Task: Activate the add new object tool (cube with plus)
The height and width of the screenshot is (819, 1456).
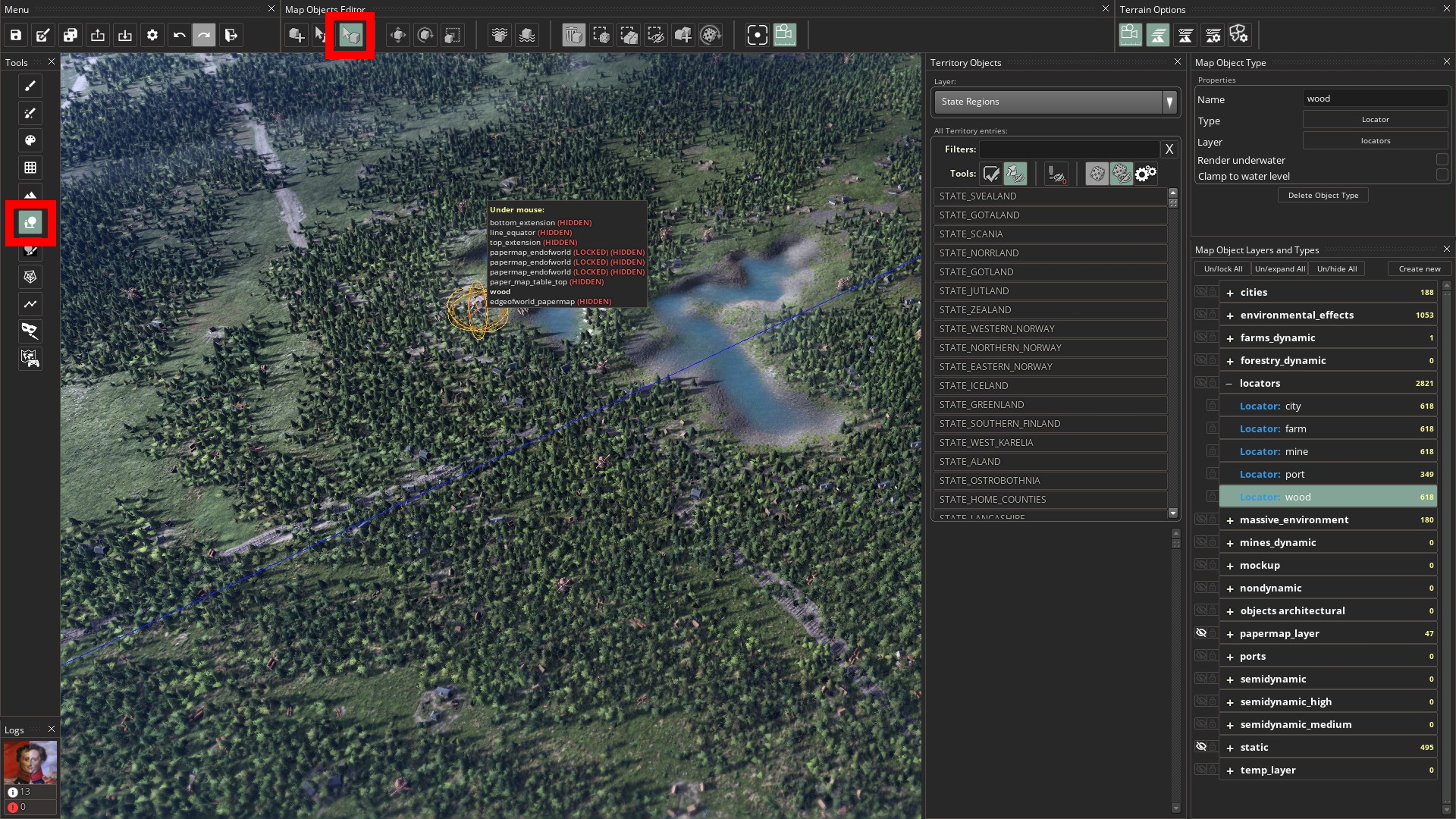Action: pyautogui.click(x=296, y=35)
